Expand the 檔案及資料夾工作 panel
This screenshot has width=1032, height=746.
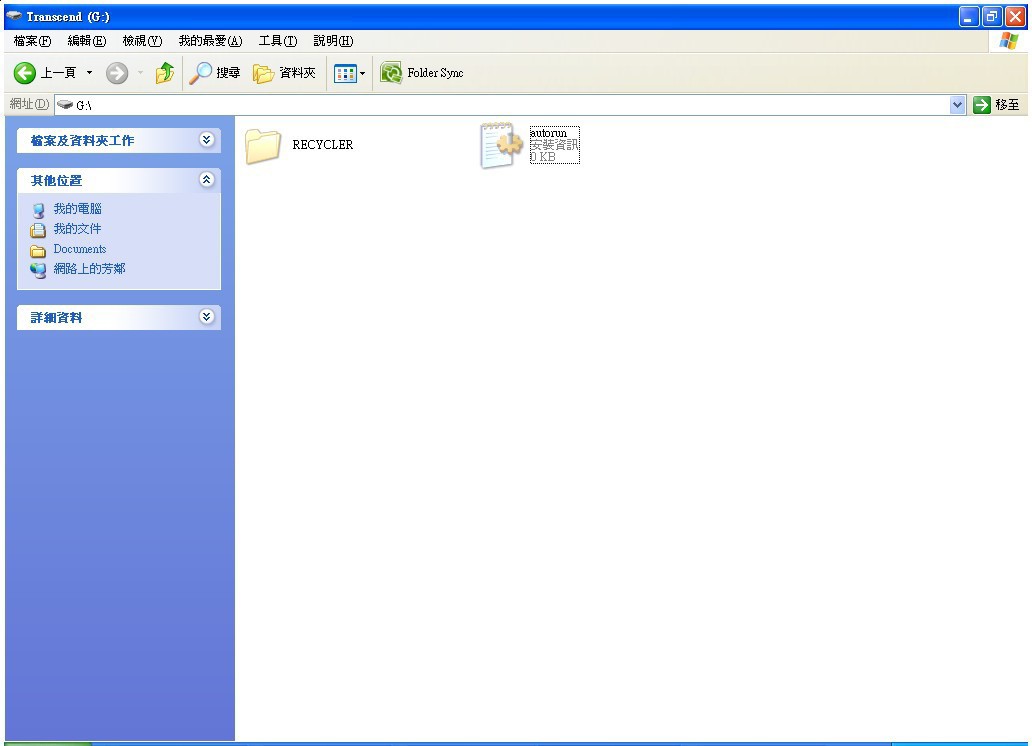[207, 140]
